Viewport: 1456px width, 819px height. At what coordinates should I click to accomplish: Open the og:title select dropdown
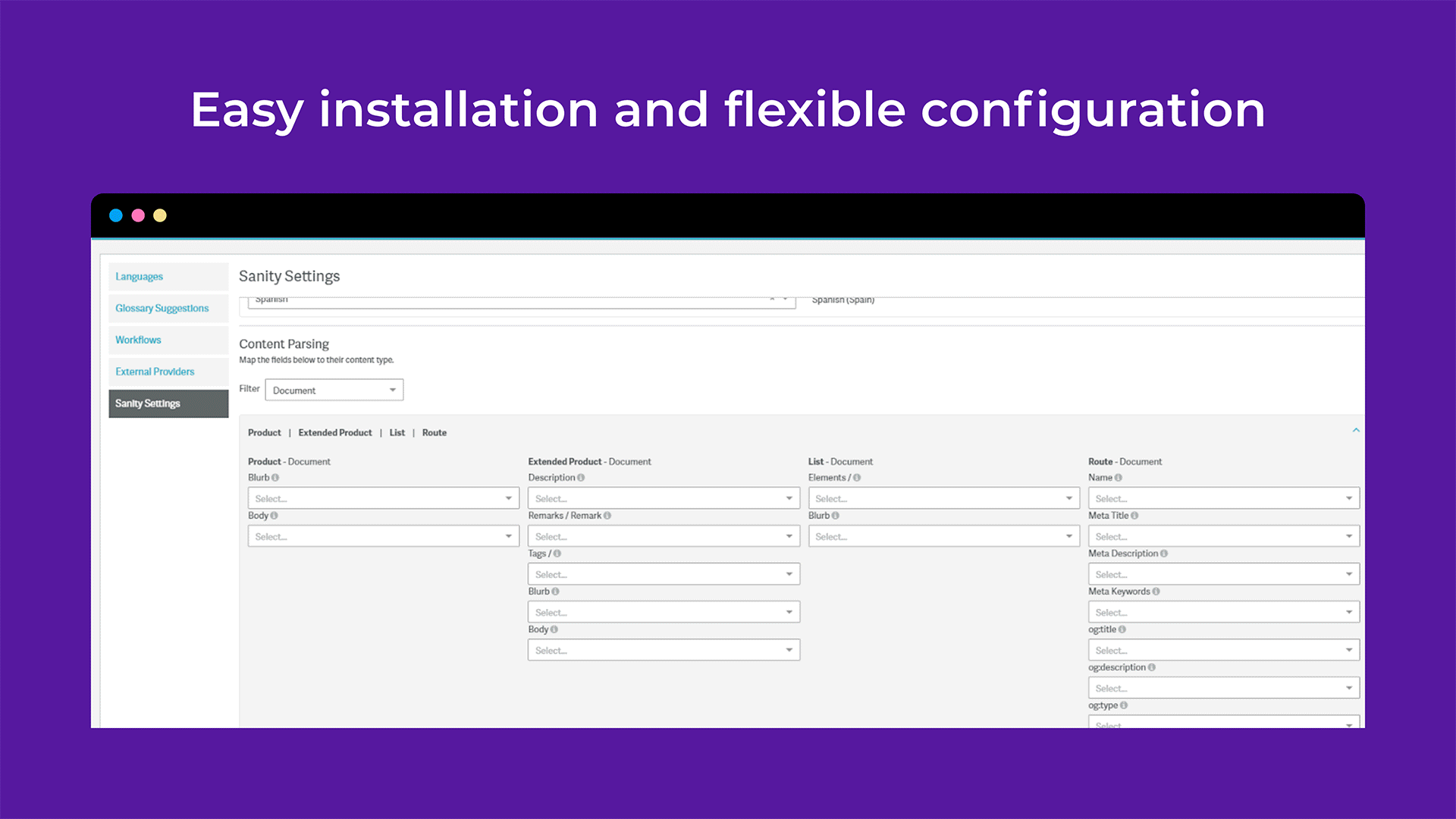point(1224,650)
